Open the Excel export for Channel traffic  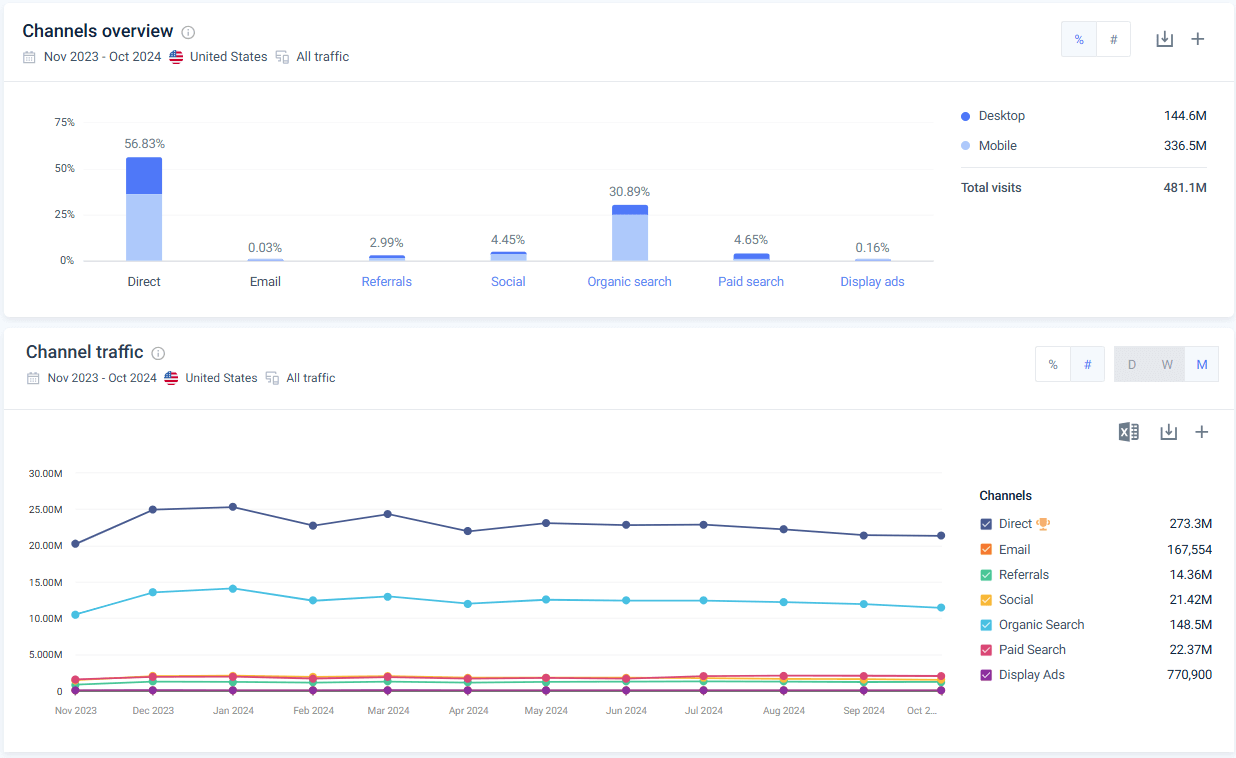coord(1128,431)
